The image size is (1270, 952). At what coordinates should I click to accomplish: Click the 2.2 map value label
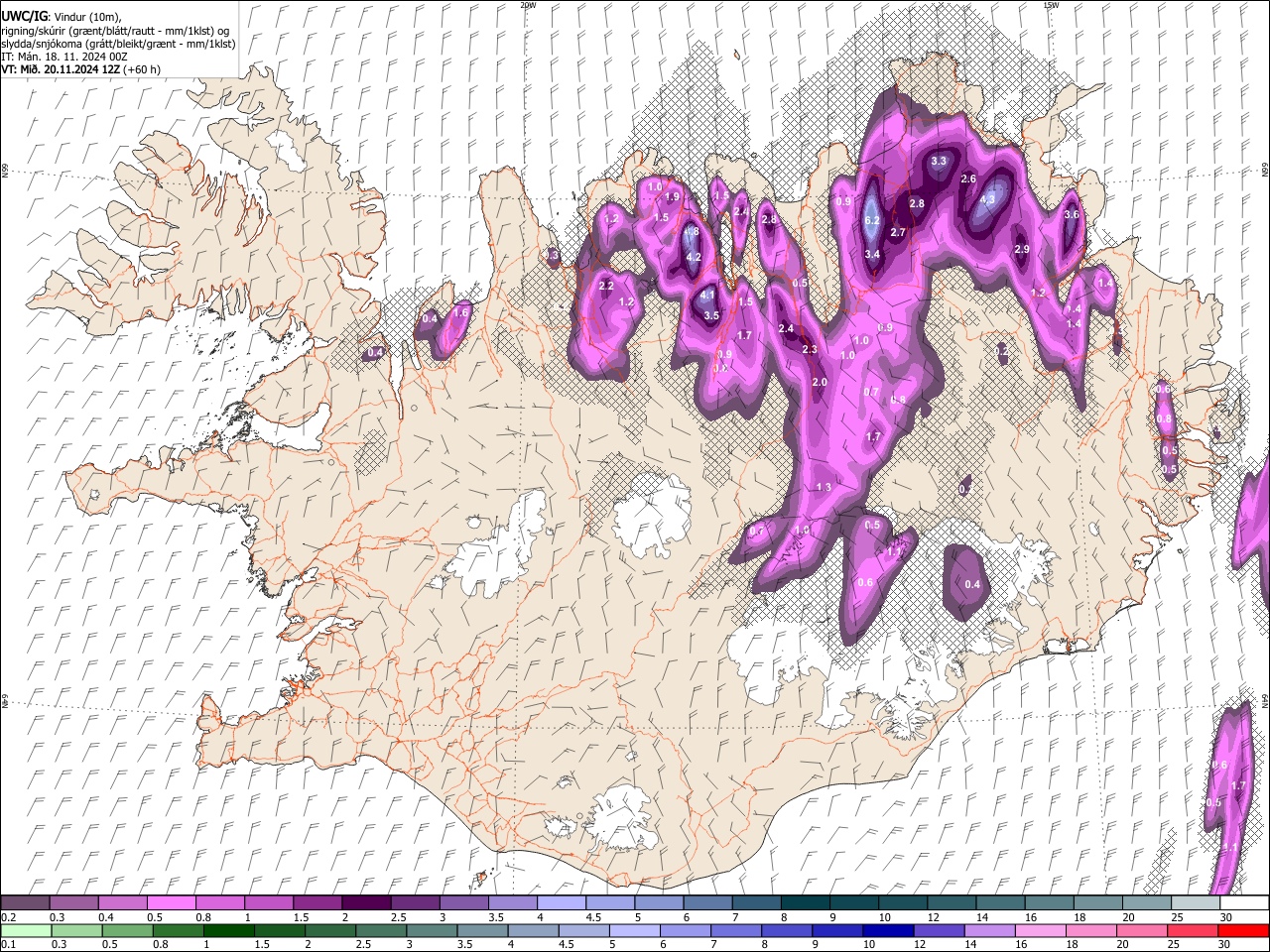607,286
